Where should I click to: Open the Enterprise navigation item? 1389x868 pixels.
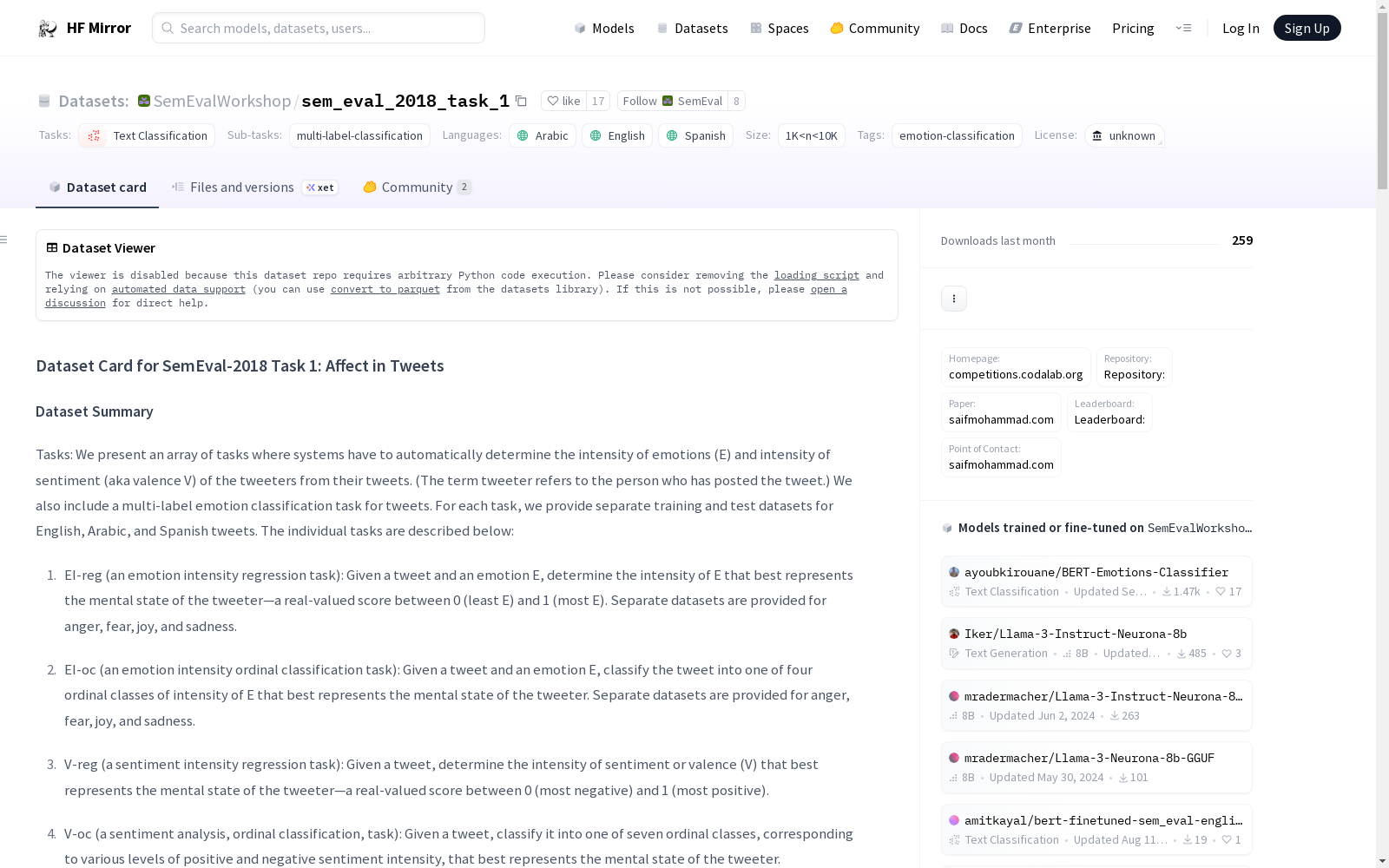(x=1050, y=28)
